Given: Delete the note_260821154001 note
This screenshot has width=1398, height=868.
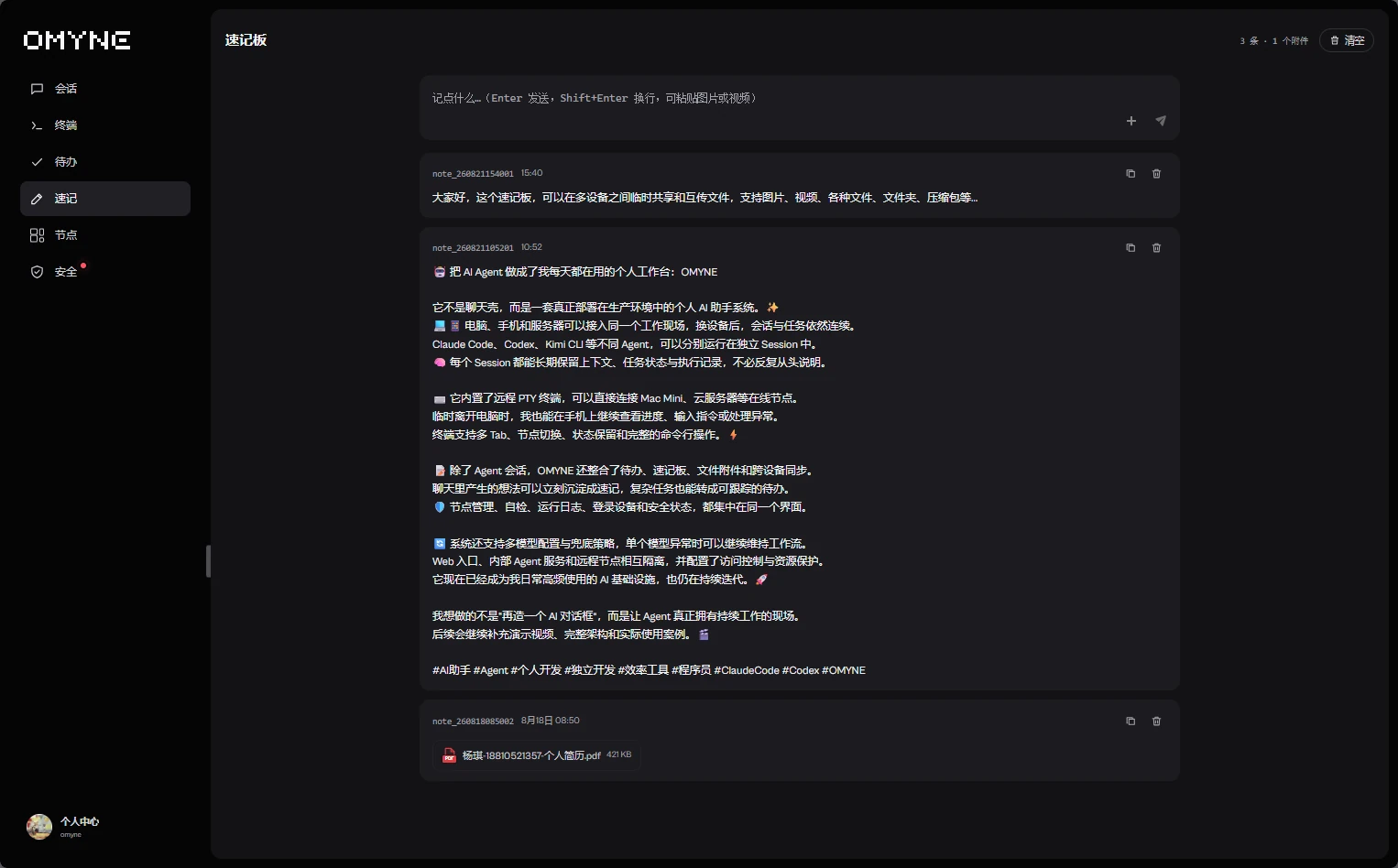Looking at the screenshot, I should (1156, 174).
